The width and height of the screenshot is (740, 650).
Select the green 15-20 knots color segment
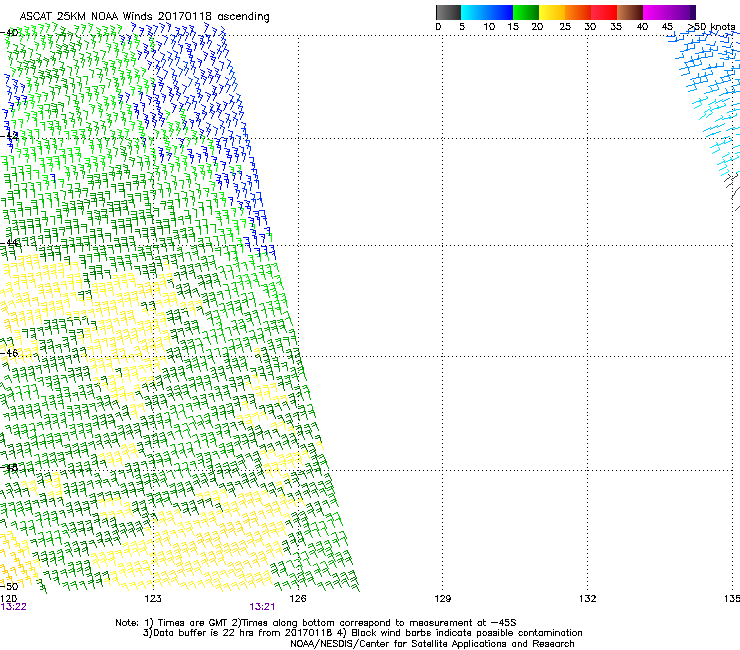[526, 12]
